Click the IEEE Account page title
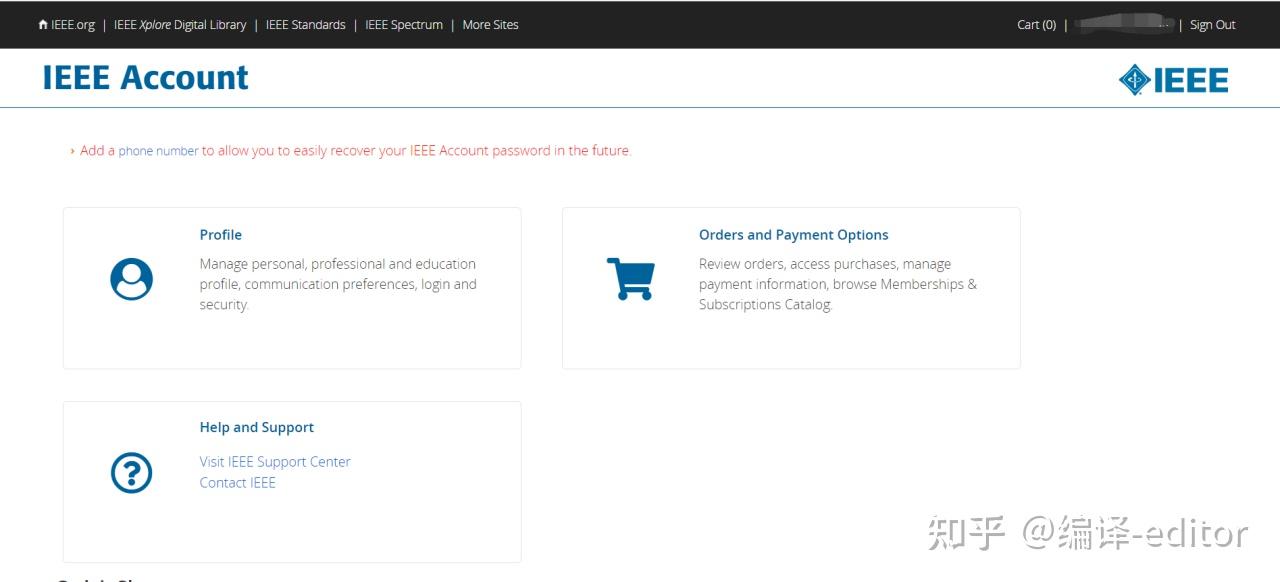The image size is (1280, 582). tap(146, 78)
